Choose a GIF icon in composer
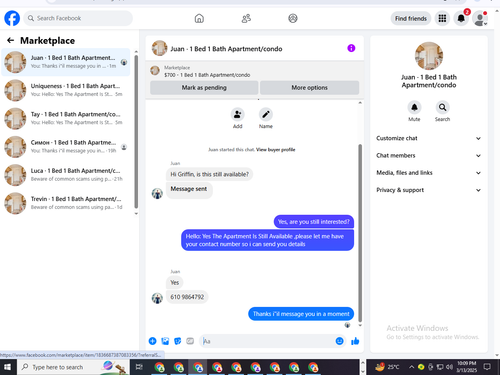This screenshot has height=375, width=500. (x=190, y=341)
